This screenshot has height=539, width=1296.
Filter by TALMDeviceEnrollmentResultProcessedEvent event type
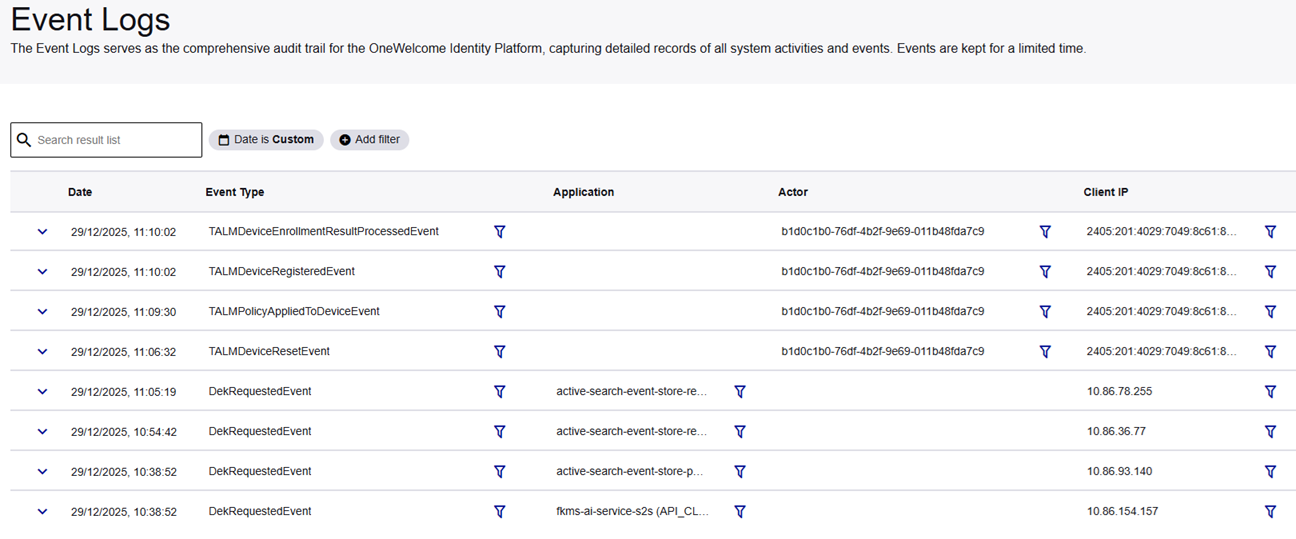[x=499, y=231]
